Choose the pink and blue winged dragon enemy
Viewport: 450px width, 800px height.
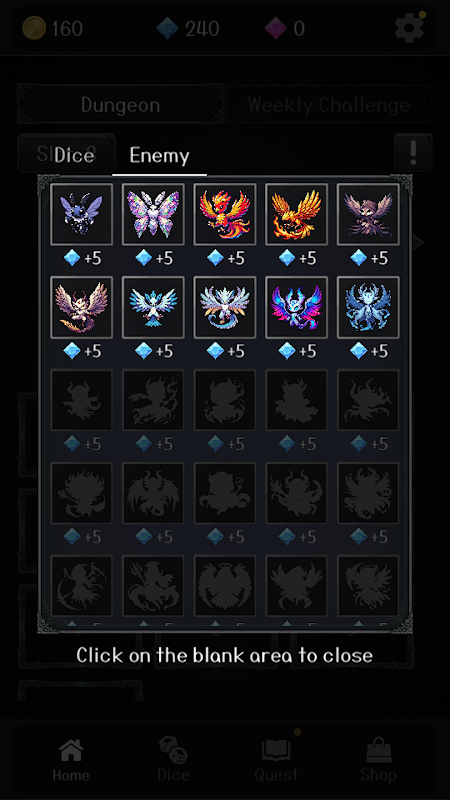296,307
